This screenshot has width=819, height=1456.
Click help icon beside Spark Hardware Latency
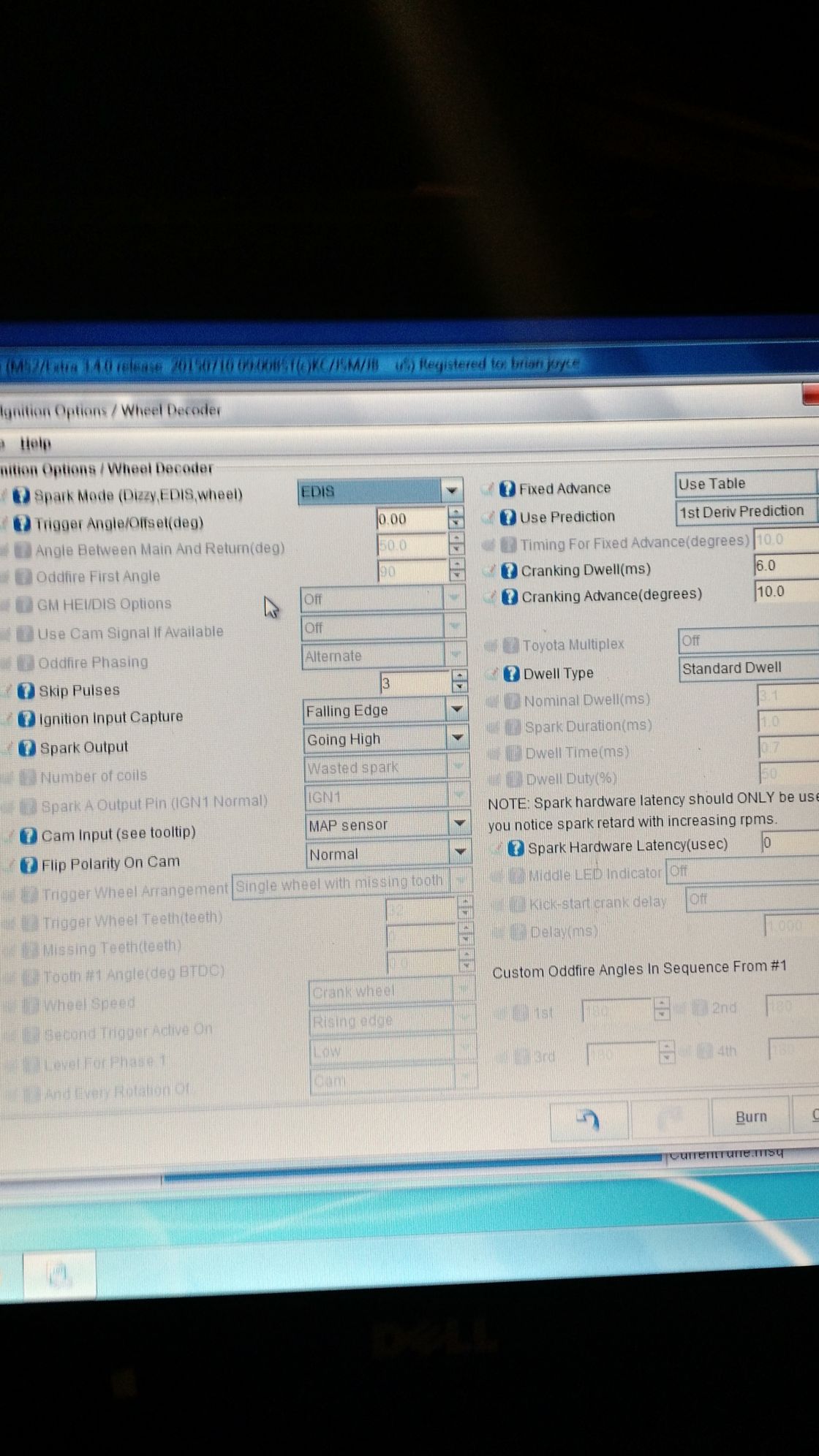pyautogui.click(x=516, y=848)
